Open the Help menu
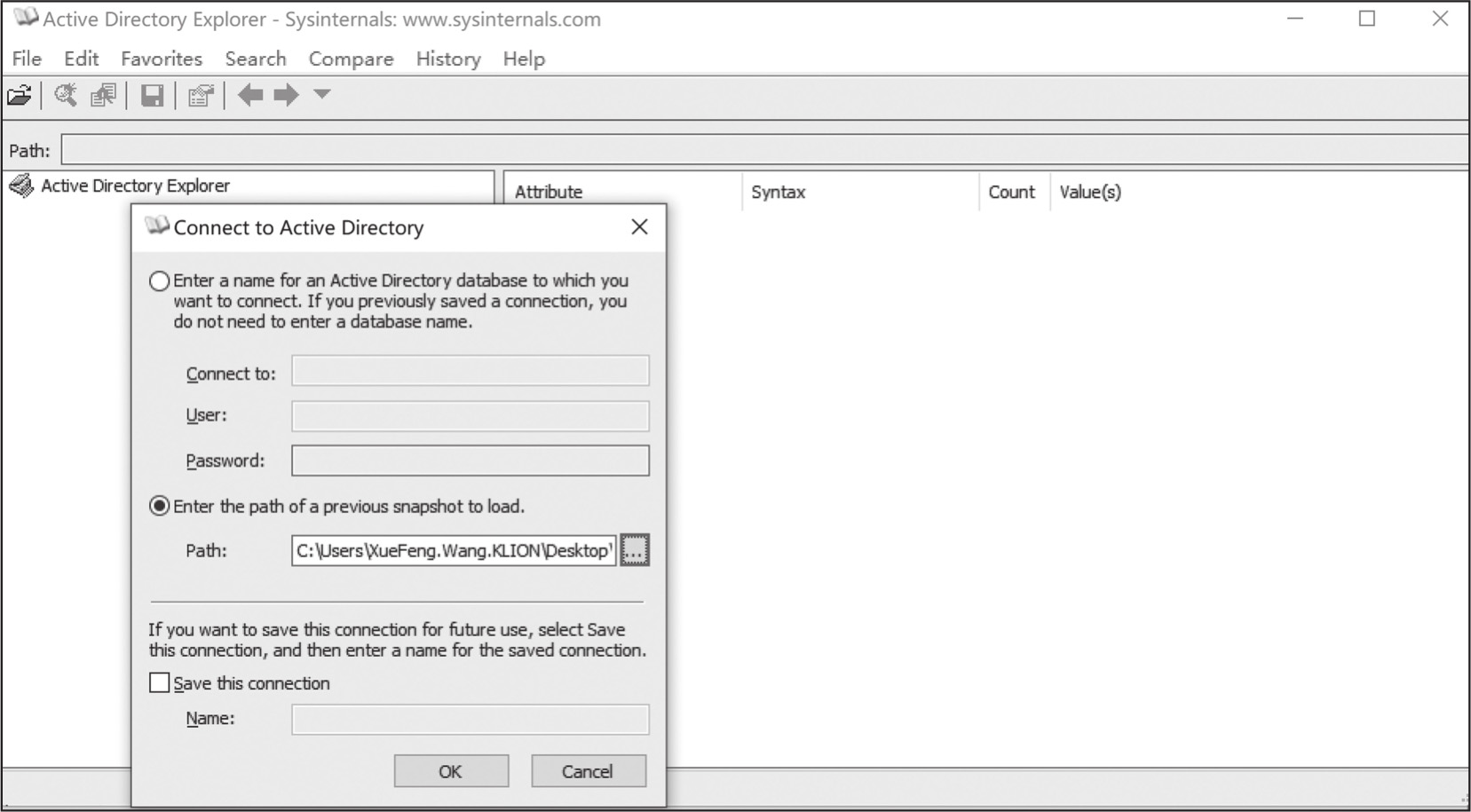This screenshot has width=1471, height=812. (524, 59)
